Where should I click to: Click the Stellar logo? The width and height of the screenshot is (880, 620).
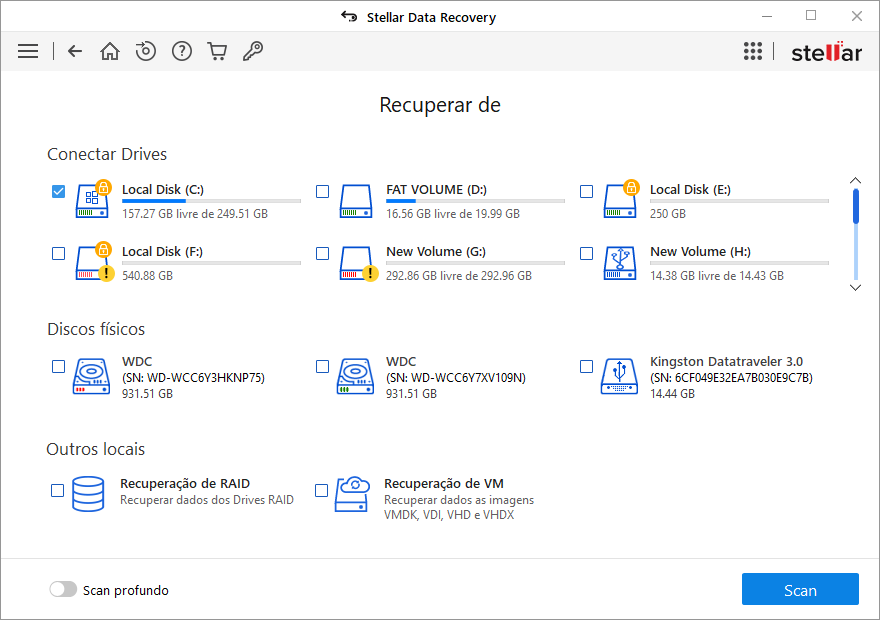[x=826, y=52]
